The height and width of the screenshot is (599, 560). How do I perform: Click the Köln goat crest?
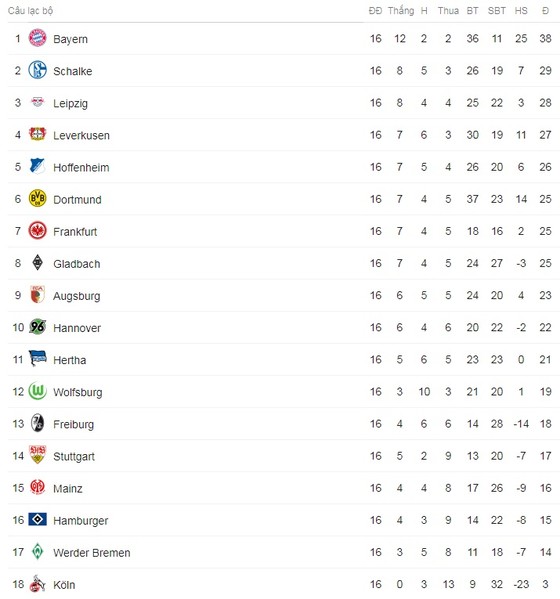37,584
